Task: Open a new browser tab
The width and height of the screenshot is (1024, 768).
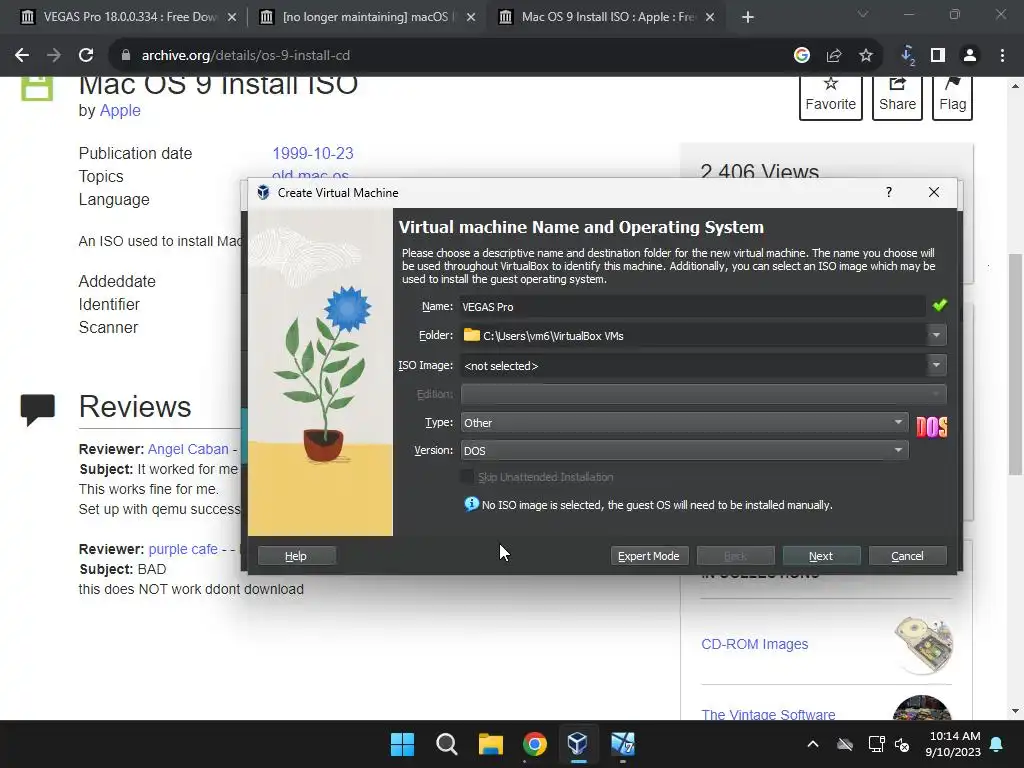Action: (x=748, y=17)
